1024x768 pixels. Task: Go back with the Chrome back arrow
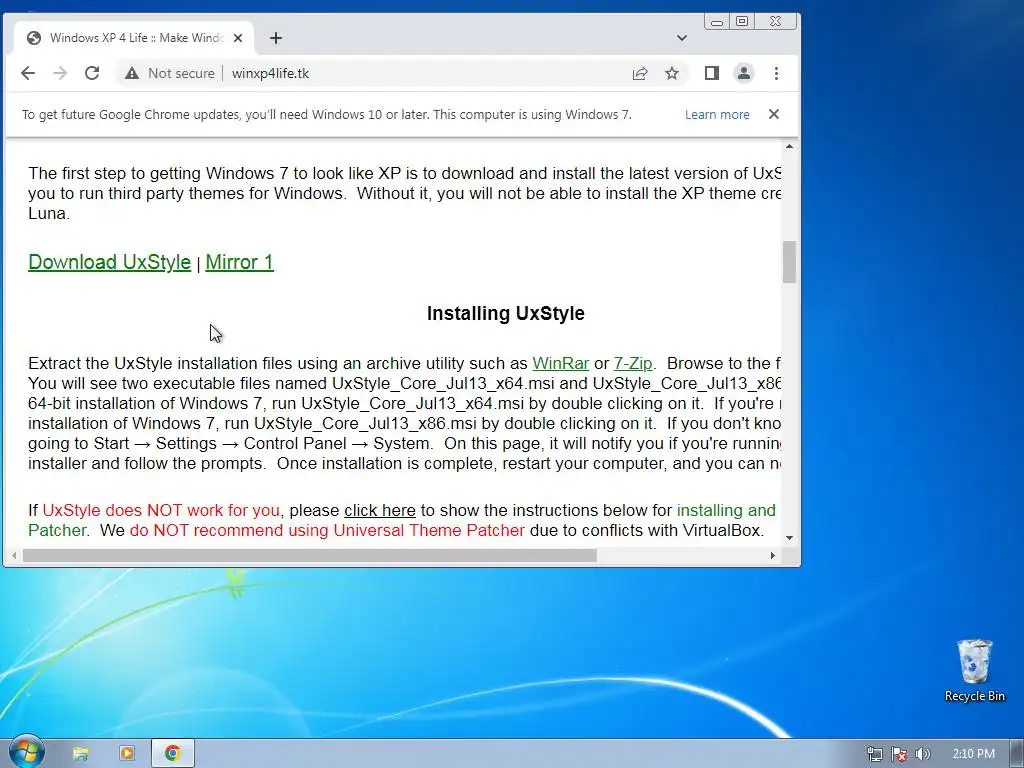coord(28,73)
